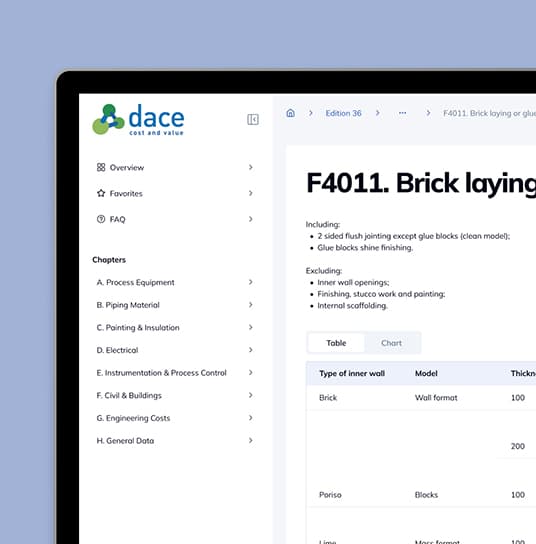This screenshot has width=536, height=544.
Task: Click the FAQ question mark icon
Action: [101, 219]
